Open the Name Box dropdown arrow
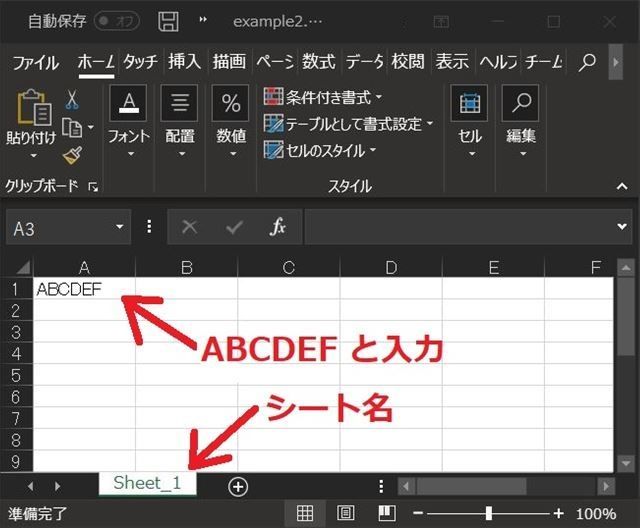This screenshot has width=640, height=528. click(120, 227)
